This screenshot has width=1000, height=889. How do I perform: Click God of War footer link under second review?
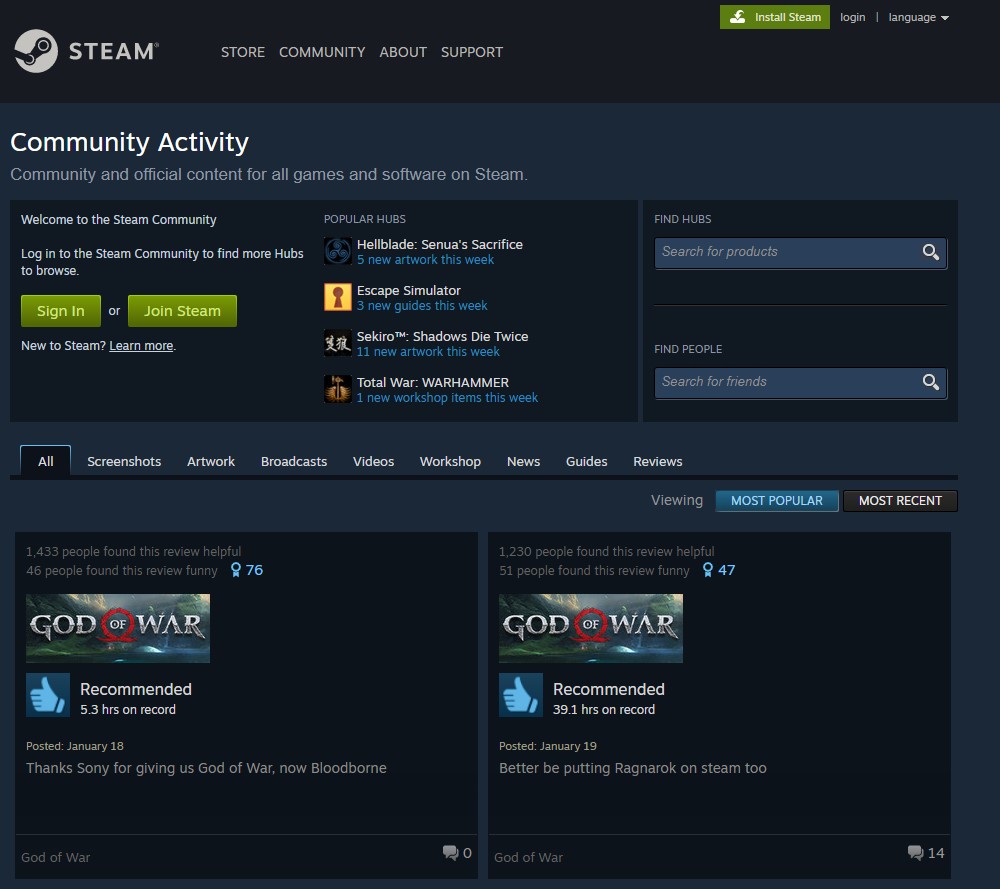tap(529, 857)
